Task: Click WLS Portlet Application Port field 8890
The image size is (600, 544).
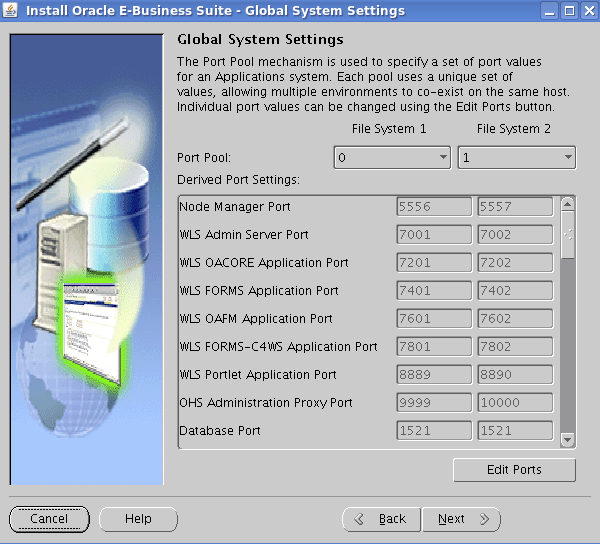Action: 515,375
